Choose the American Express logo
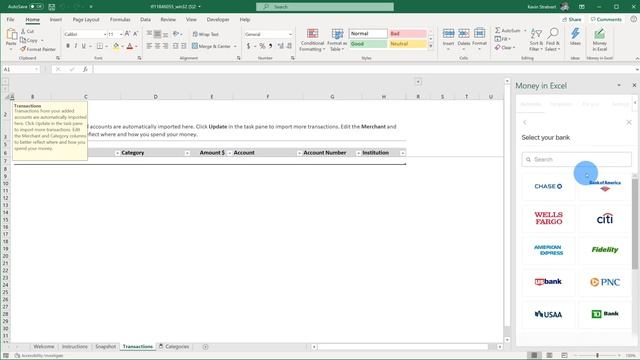Image resolution: width=640 pixels, height=360 pixels. click(548, 250)
